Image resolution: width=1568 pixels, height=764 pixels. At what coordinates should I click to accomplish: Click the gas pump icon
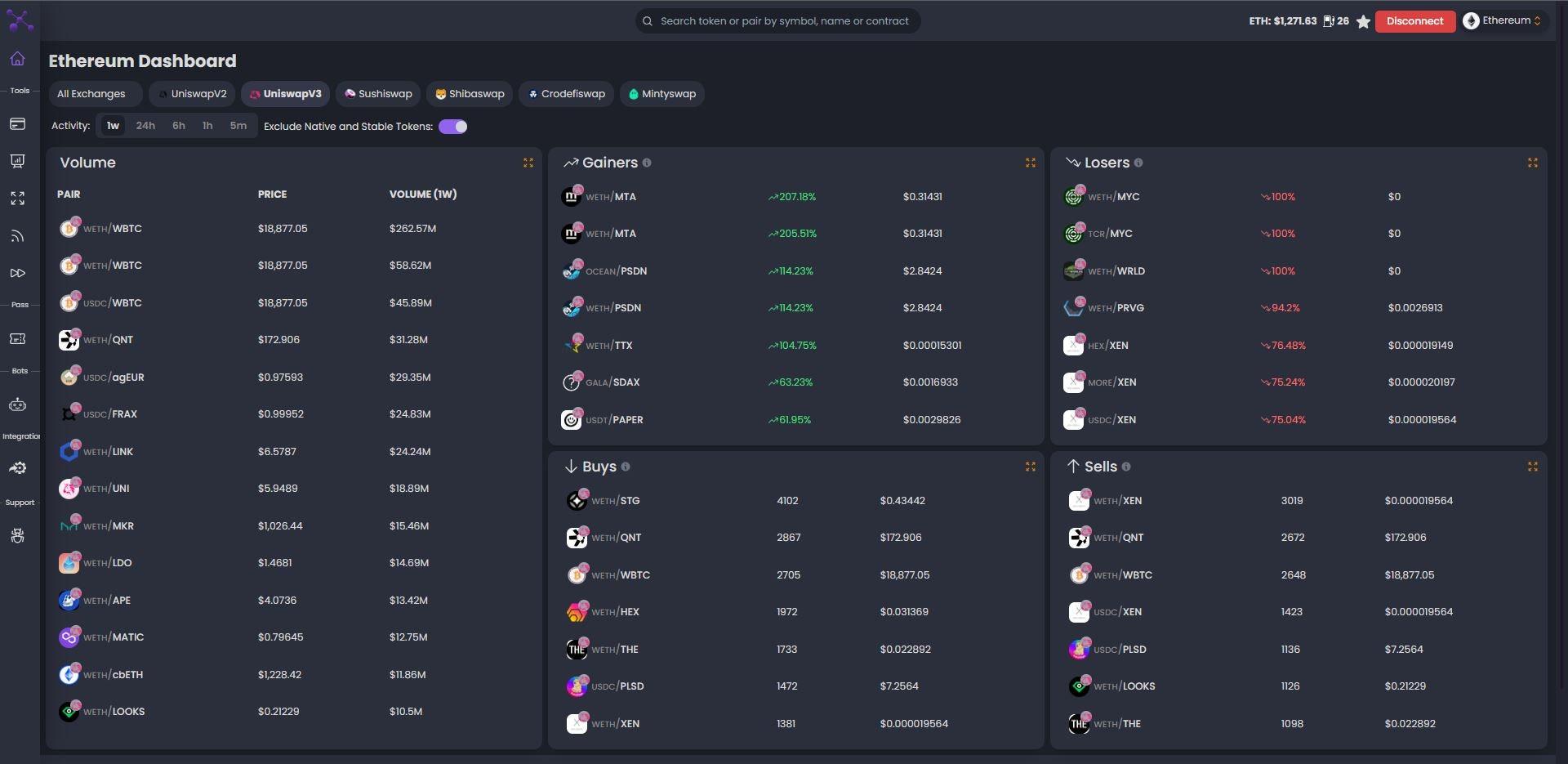coord(1329,21)
